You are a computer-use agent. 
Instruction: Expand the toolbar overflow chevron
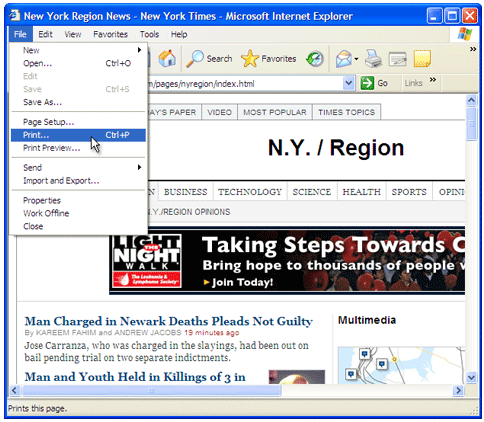click(473, 49)
